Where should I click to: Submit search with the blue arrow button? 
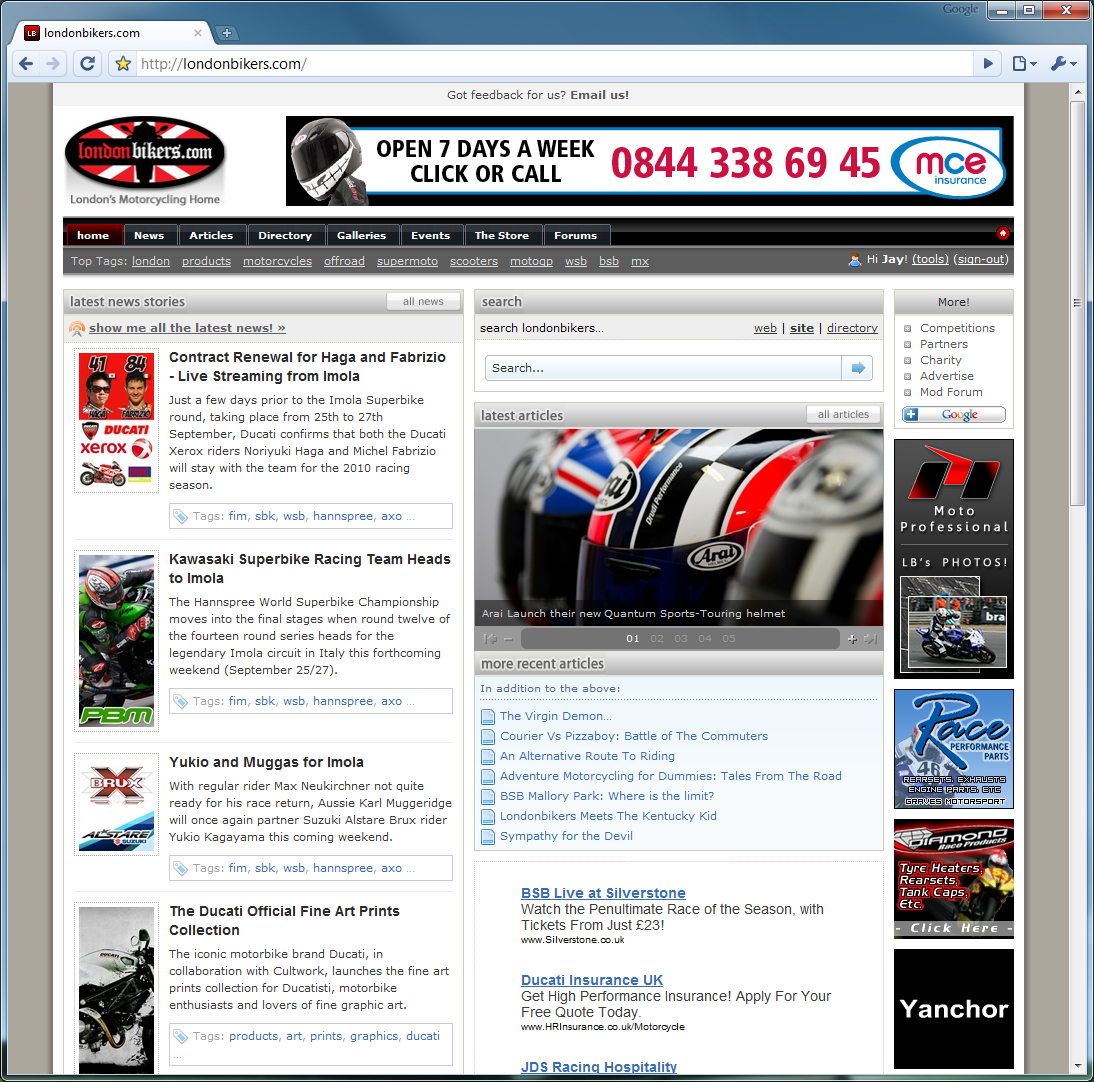tap(857, 368)
